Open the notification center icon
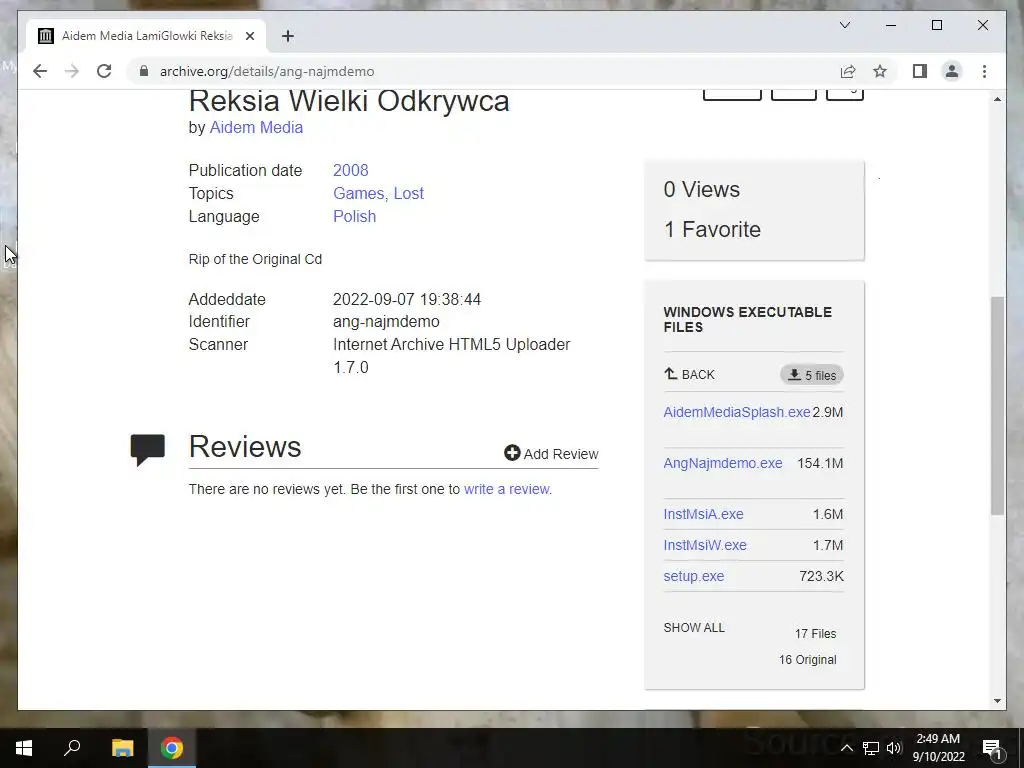This screenshot has width=1024, height=768. (993, 748)
